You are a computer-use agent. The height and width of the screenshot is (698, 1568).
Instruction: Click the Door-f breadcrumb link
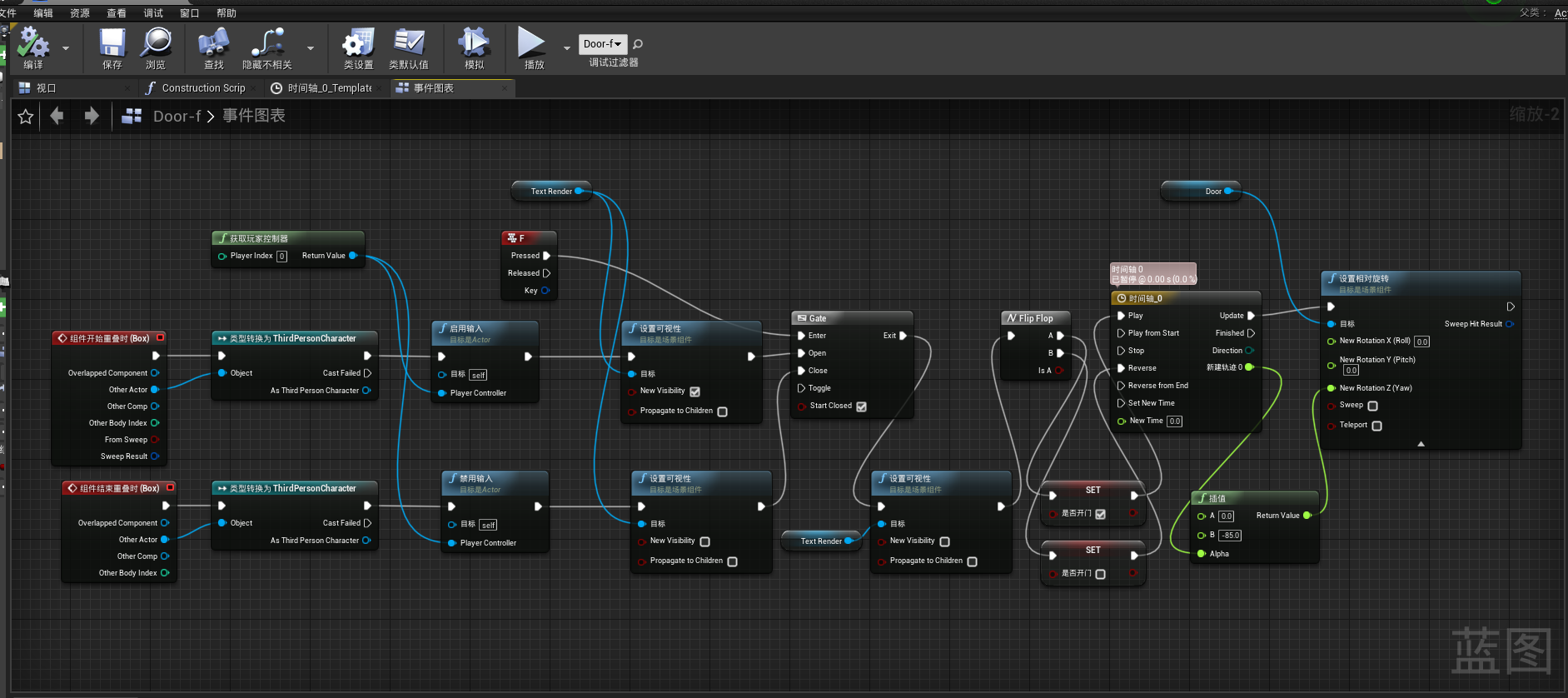[177, 117]
